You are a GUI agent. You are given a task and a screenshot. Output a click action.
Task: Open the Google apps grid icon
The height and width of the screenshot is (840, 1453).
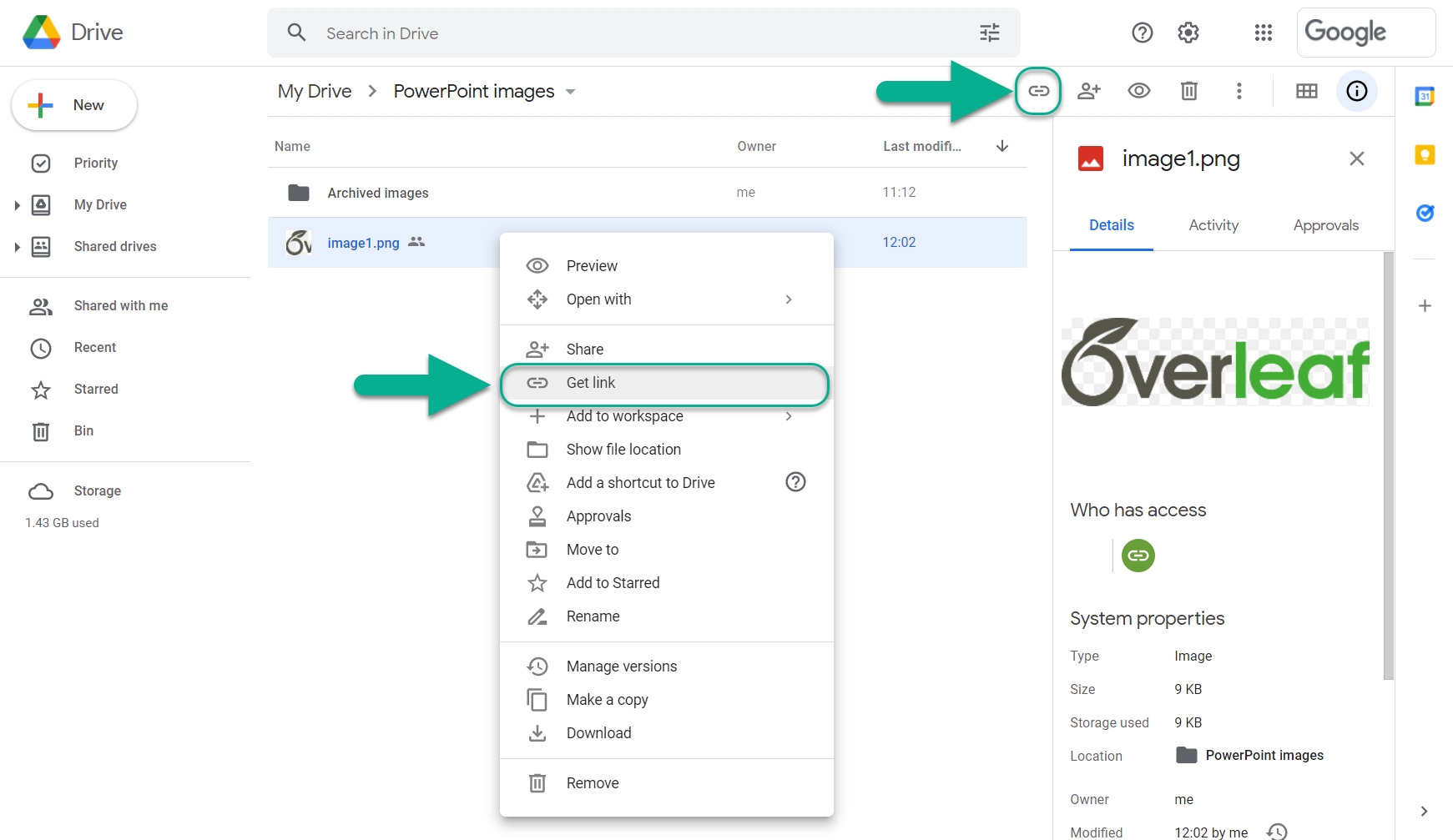[x=1263, y=33]
